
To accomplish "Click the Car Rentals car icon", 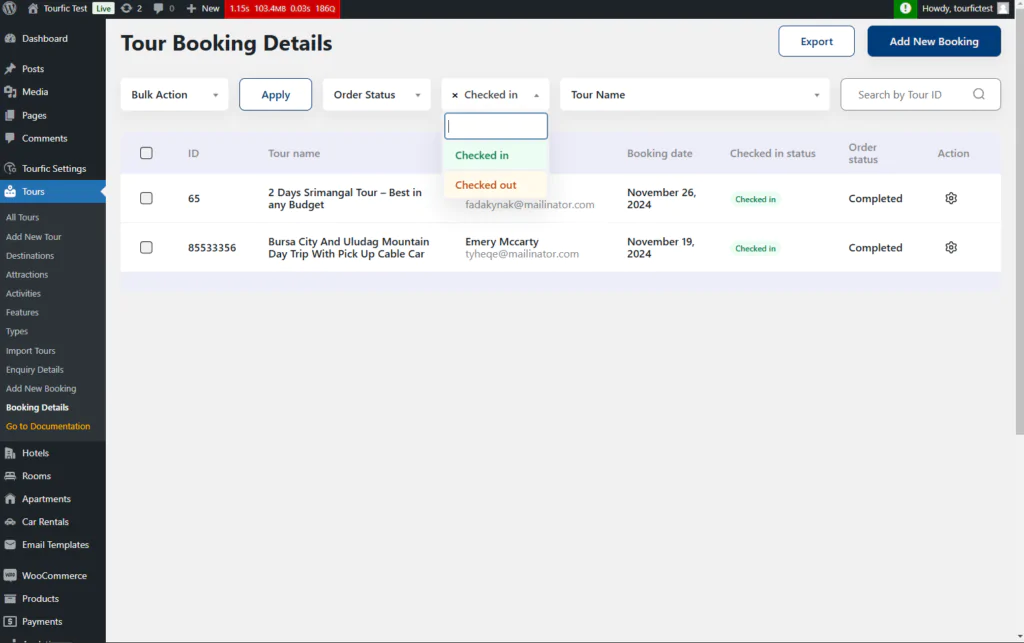I will click(10, 522).
